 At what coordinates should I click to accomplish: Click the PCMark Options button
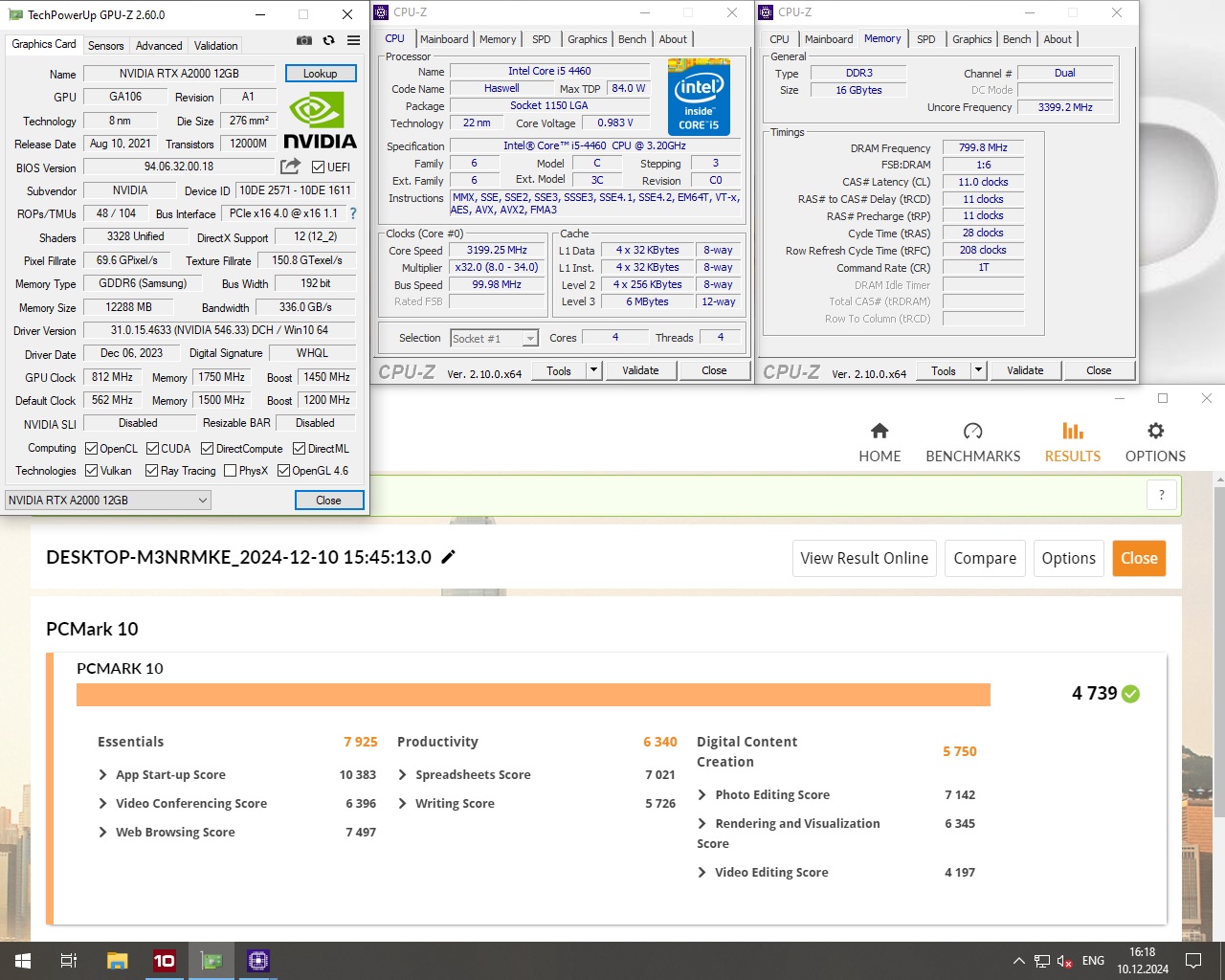[x=1069, y=558]
